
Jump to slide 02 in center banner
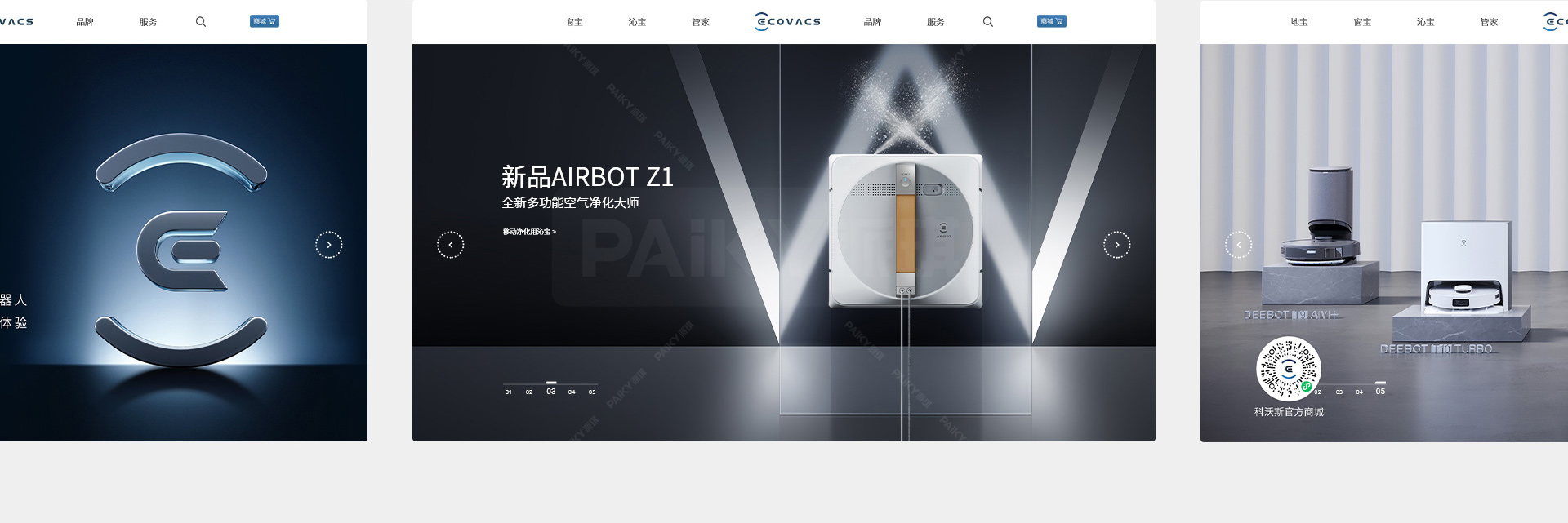(529, 392)
